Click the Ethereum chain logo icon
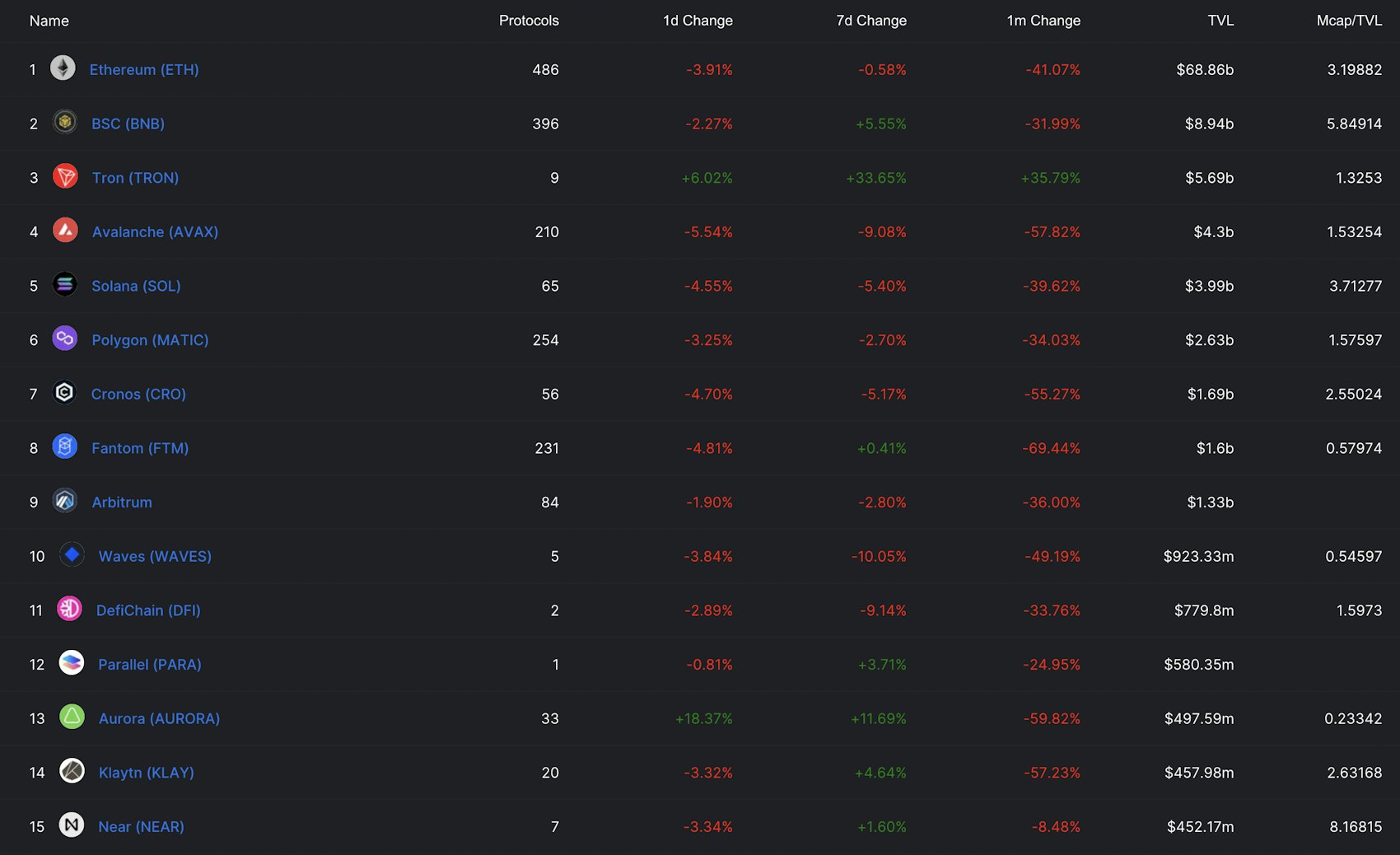The image size is (1400, 855). (63, 68)
